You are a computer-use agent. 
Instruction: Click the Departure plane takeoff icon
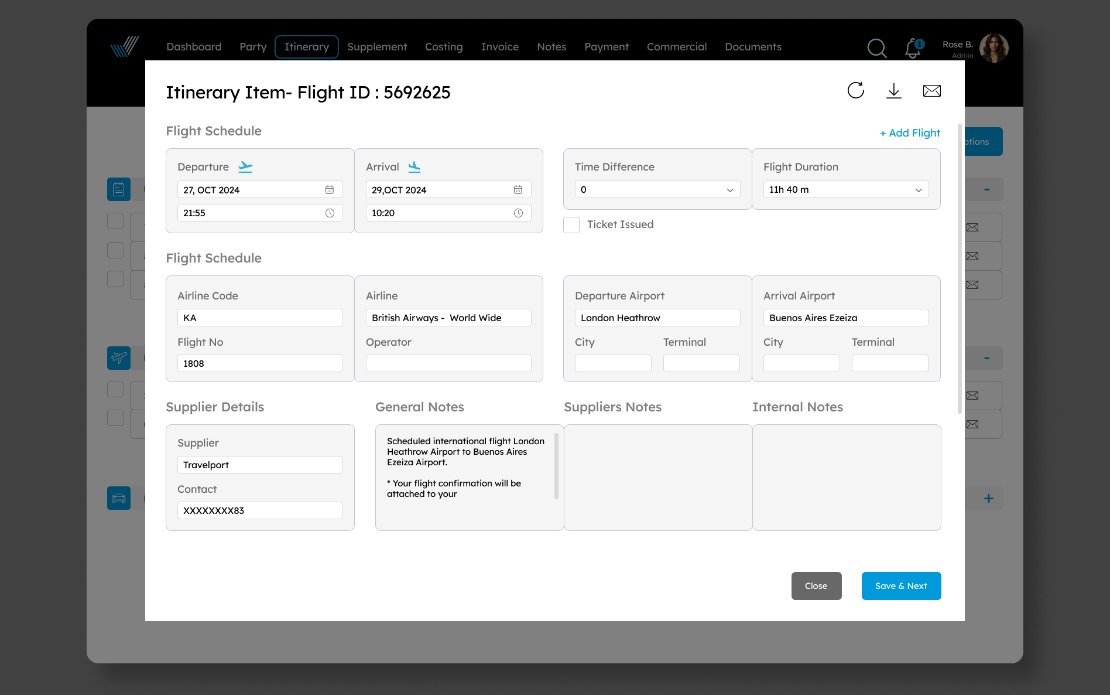click(245, 167)
